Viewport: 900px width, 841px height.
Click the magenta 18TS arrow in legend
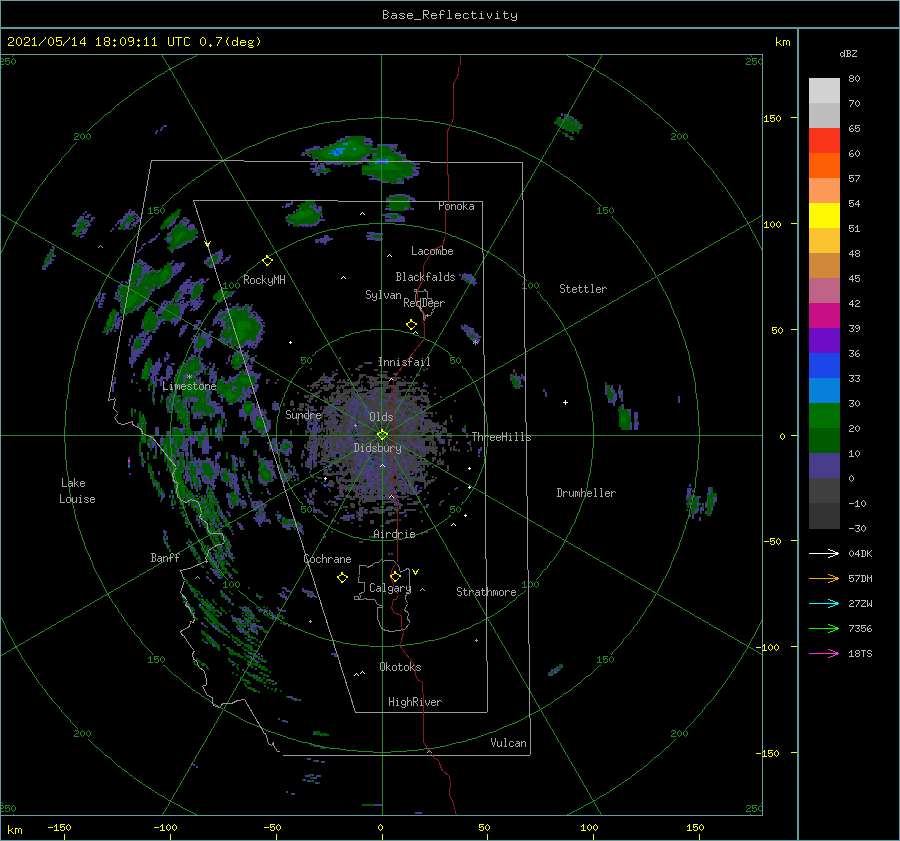coord(824,653)
